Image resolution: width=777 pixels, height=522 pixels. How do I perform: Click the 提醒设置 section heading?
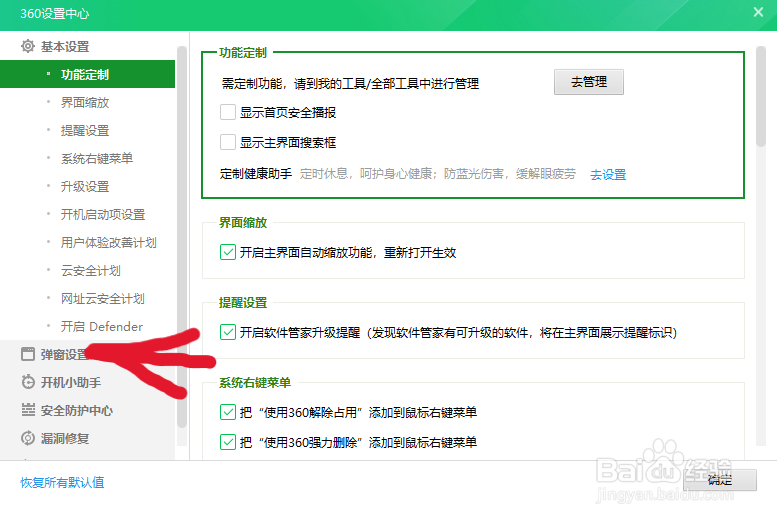click(243, 302)
